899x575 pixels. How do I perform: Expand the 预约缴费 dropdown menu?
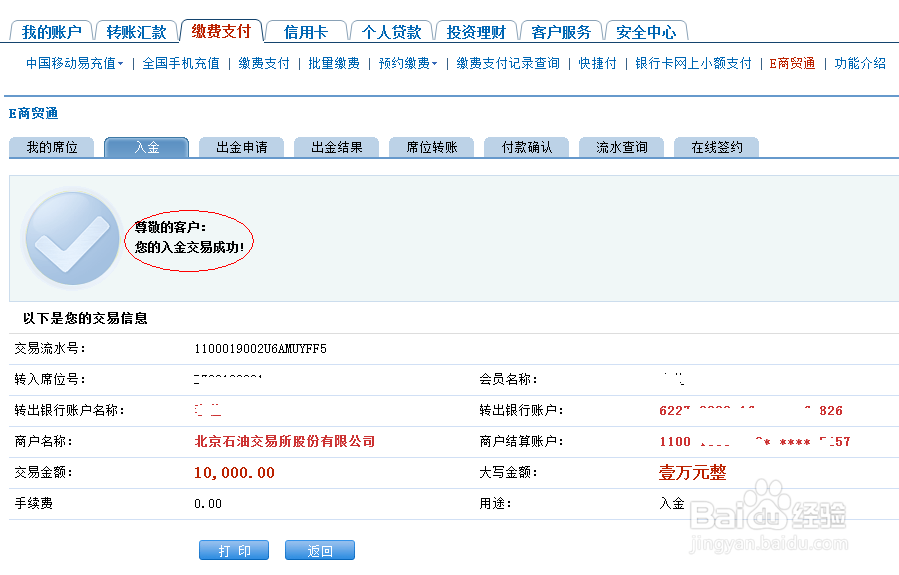408,63
